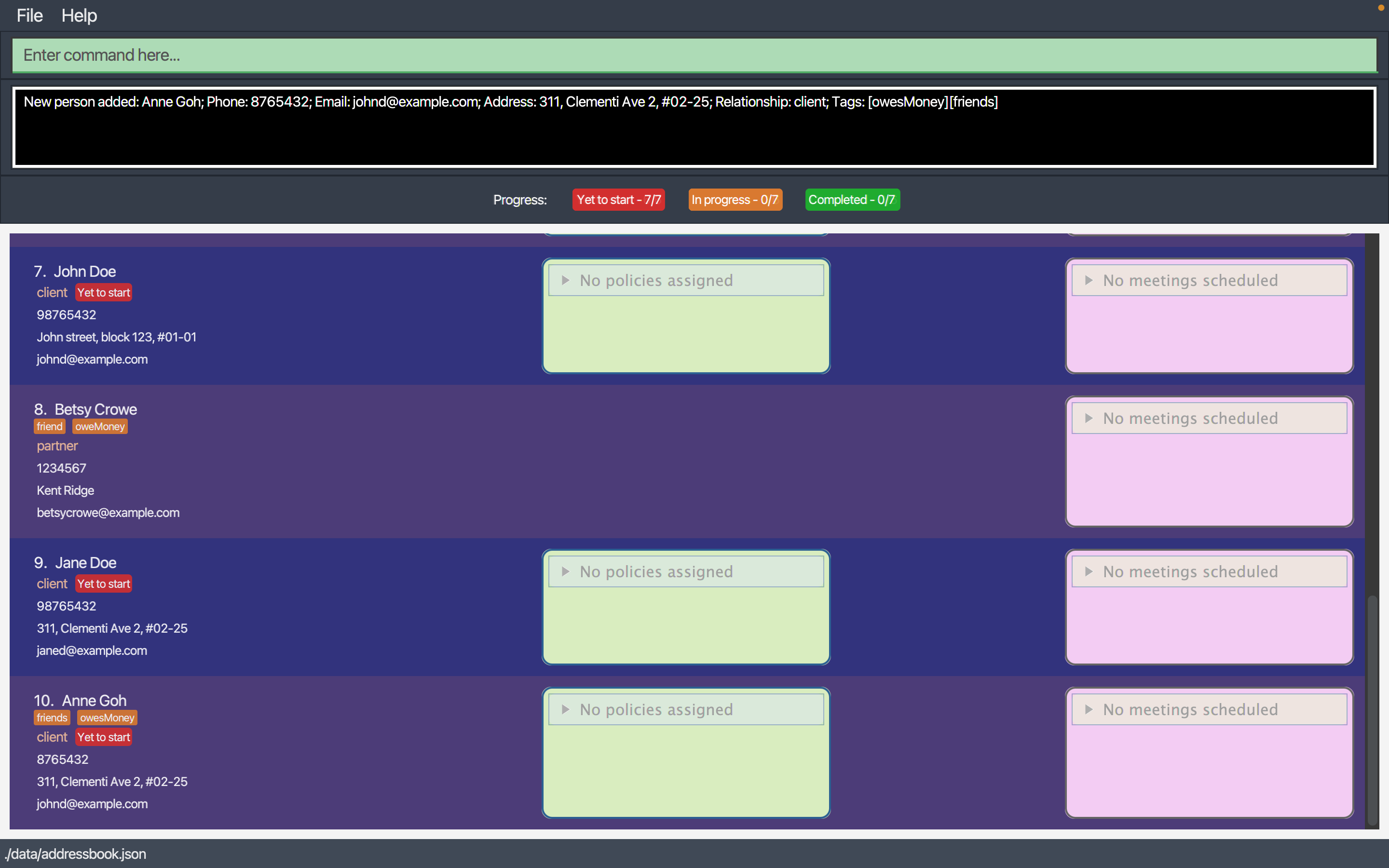Screen dimensions: 1389x868
Task: Click the addressbook.json status bar path
Action: [76, 854]
